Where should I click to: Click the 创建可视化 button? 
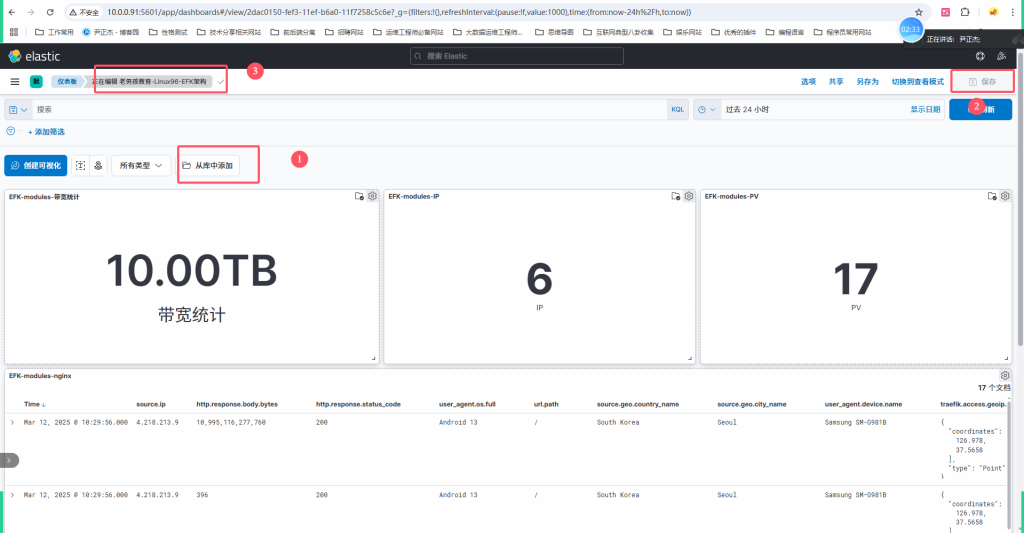[x=35, y=165]
